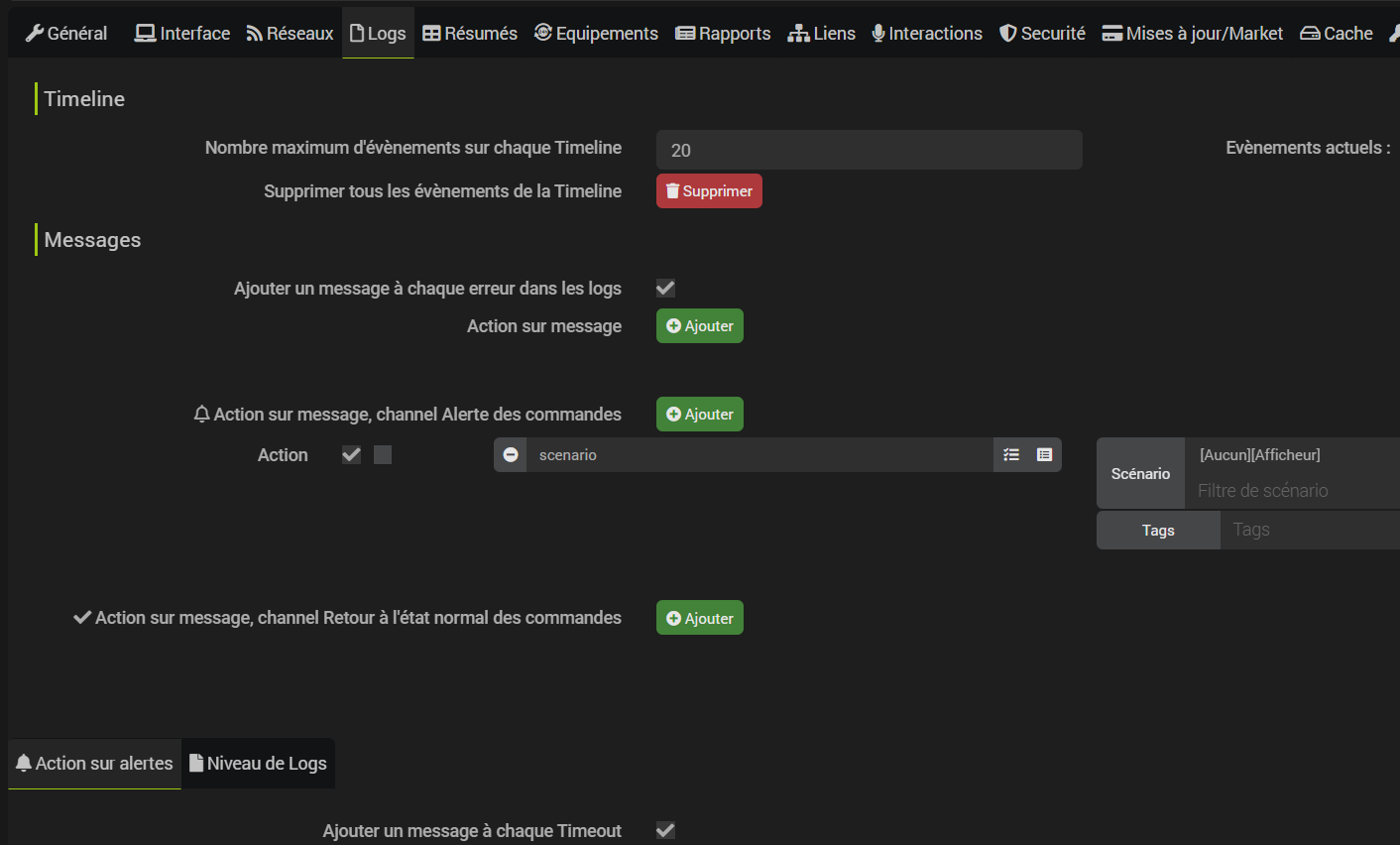Click Ajouter for Action sur message
Screen dimensions: 1400x845
700,325
